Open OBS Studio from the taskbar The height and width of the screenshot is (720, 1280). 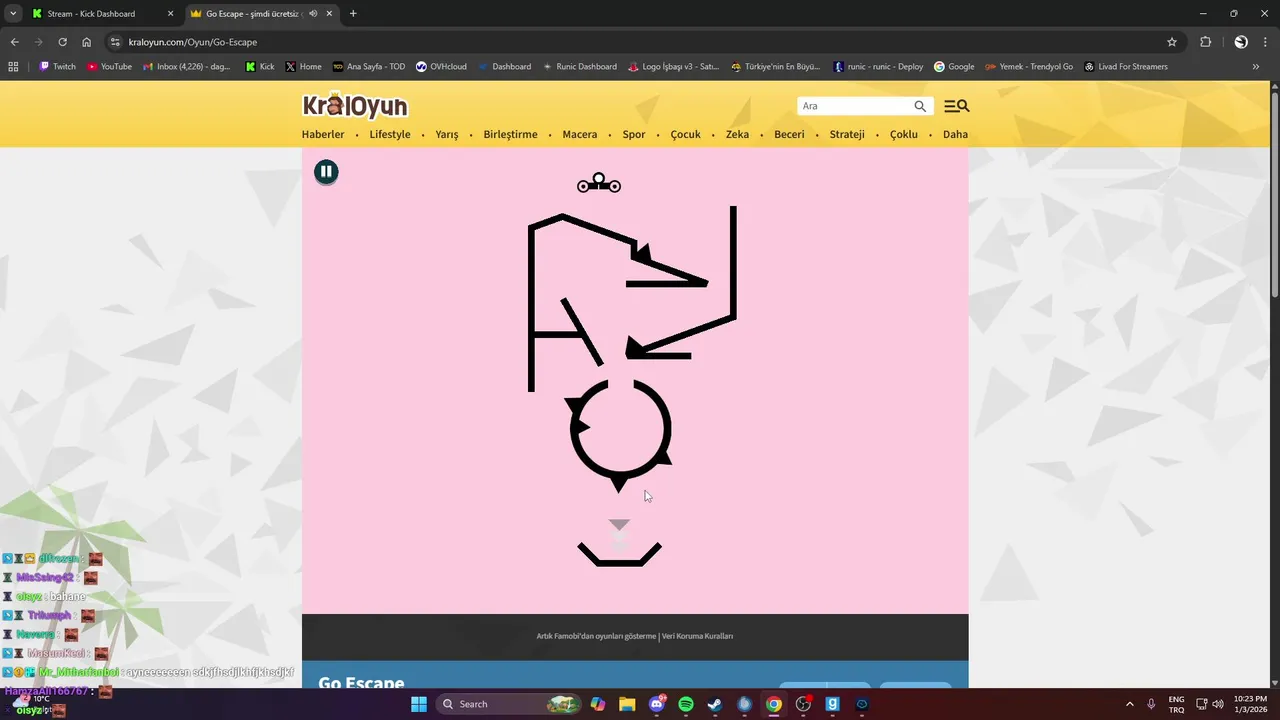tap(803, 704)
